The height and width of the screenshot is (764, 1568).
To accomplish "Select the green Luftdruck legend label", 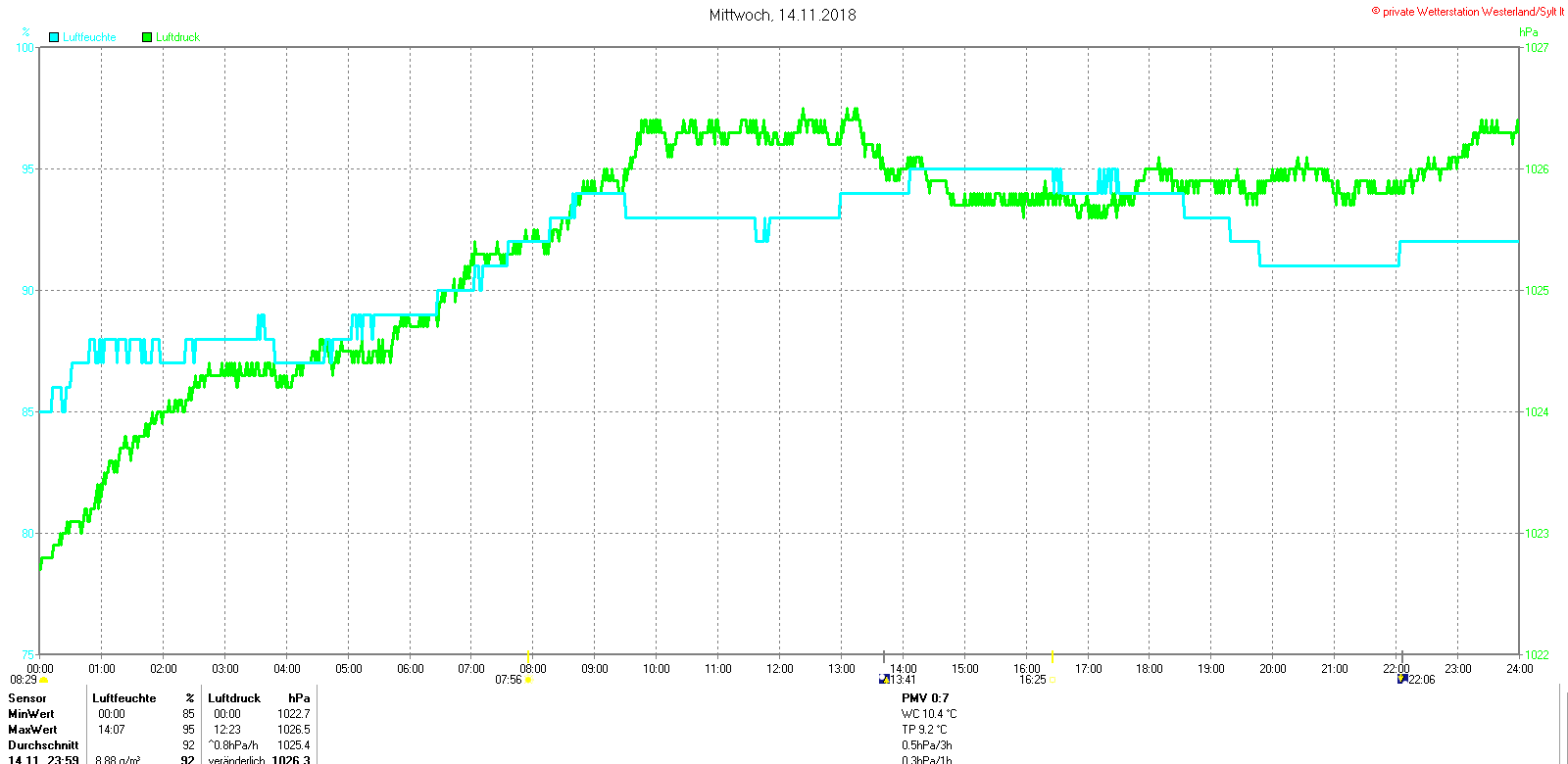I will (x=177, y=37).
